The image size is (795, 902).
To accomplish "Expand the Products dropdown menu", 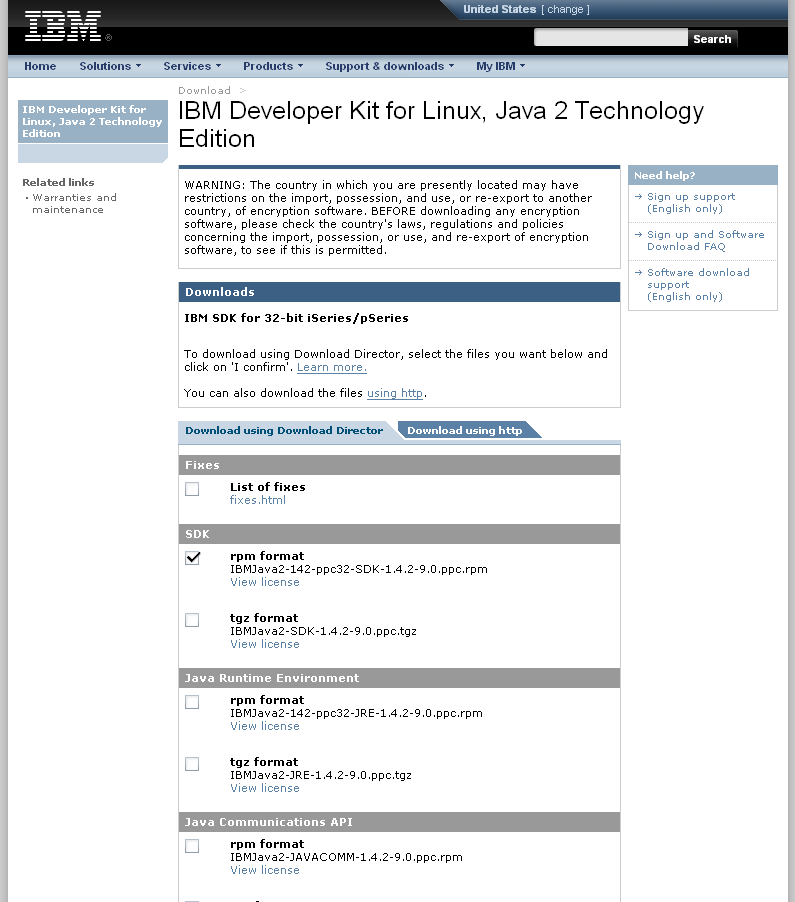I will (273, 66).
